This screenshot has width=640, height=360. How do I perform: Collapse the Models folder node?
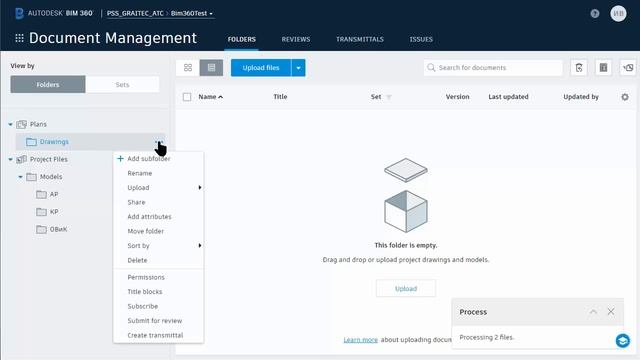(20, 177)
